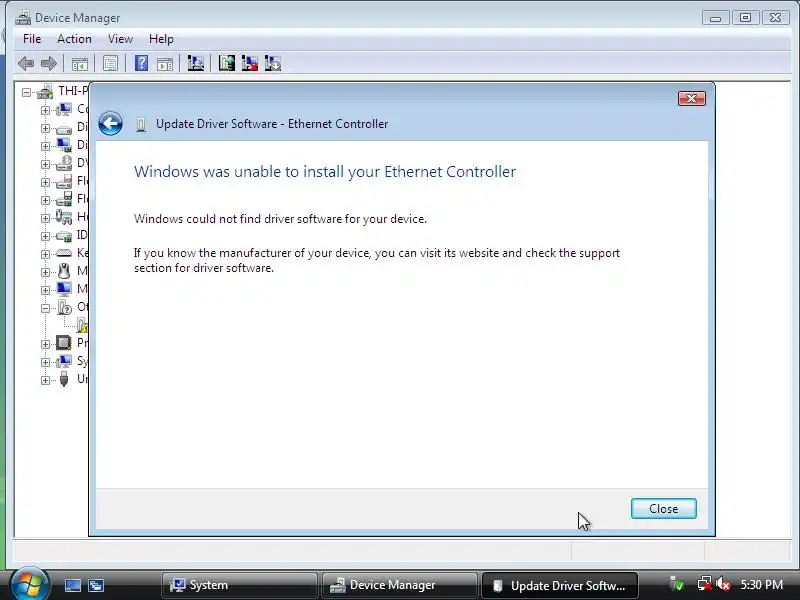Click the "Windows was unable to install" heading
800x600 pixels.
[325, 172]
